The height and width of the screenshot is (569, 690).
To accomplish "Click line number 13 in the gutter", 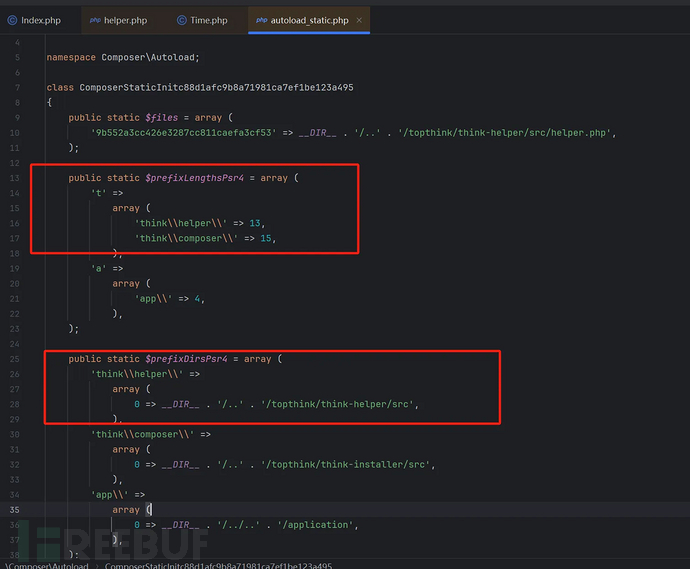I will click(15, 178).
